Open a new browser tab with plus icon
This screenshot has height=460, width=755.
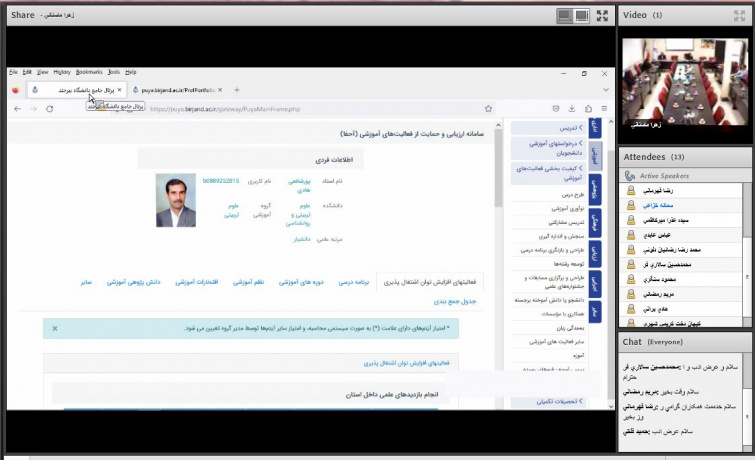point(236,90)
